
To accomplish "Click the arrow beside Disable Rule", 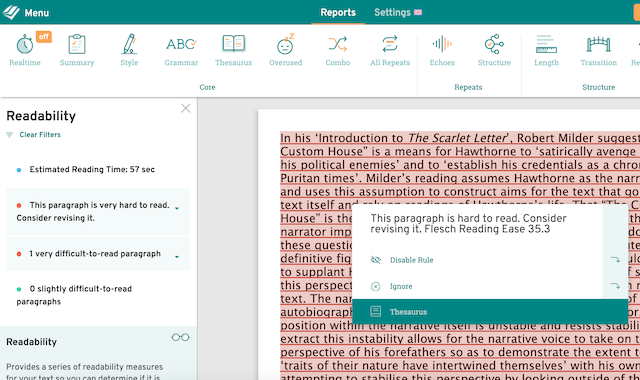I will pyautogui.click(x=615, y=260).
